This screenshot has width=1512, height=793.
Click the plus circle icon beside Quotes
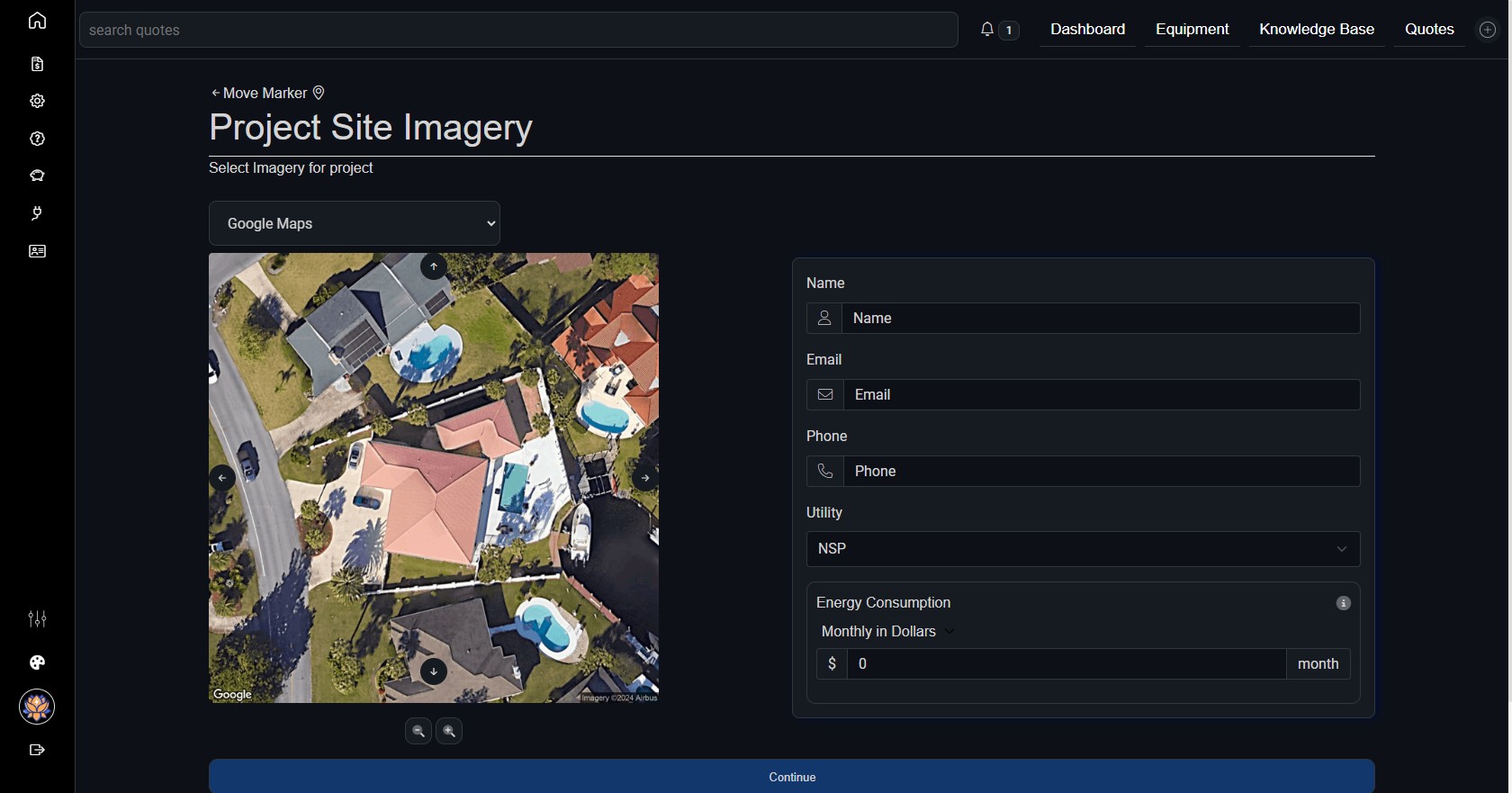click(1488, 30)
